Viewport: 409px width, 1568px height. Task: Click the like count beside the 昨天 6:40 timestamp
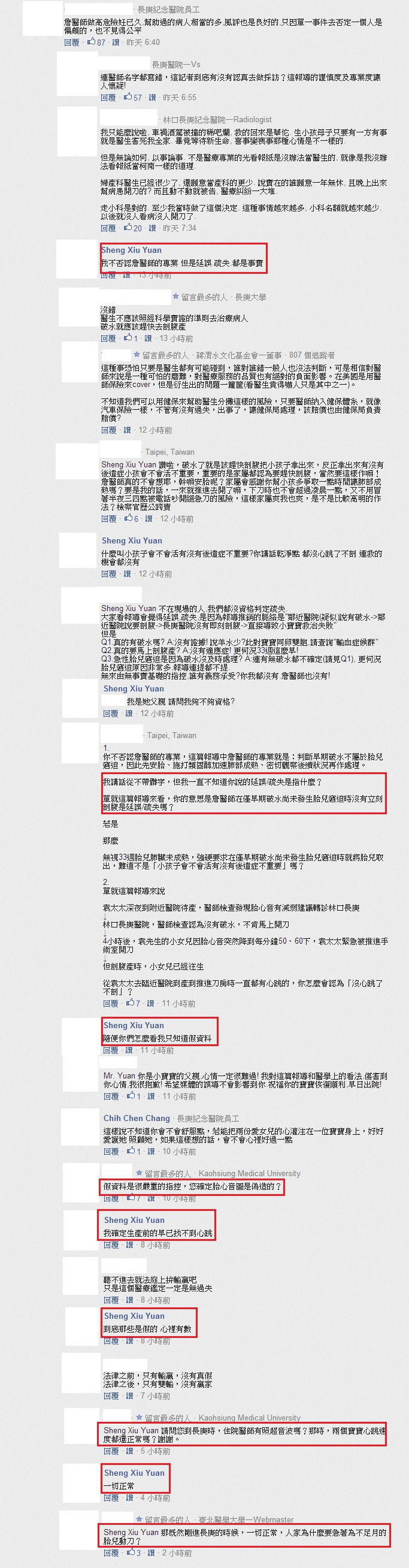(101, 43)
